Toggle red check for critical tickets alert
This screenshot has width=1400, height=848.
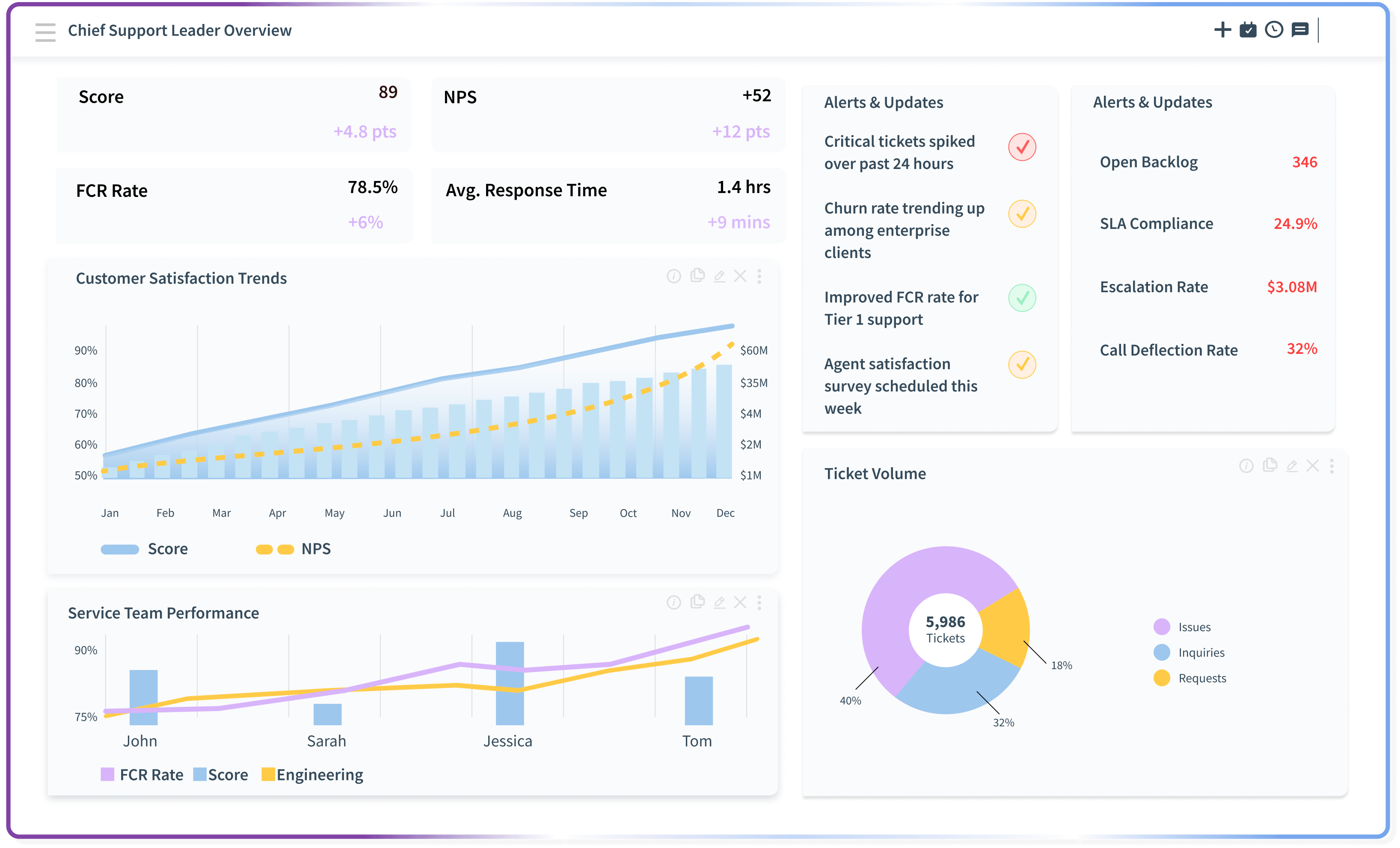(x=1022, y=147)
